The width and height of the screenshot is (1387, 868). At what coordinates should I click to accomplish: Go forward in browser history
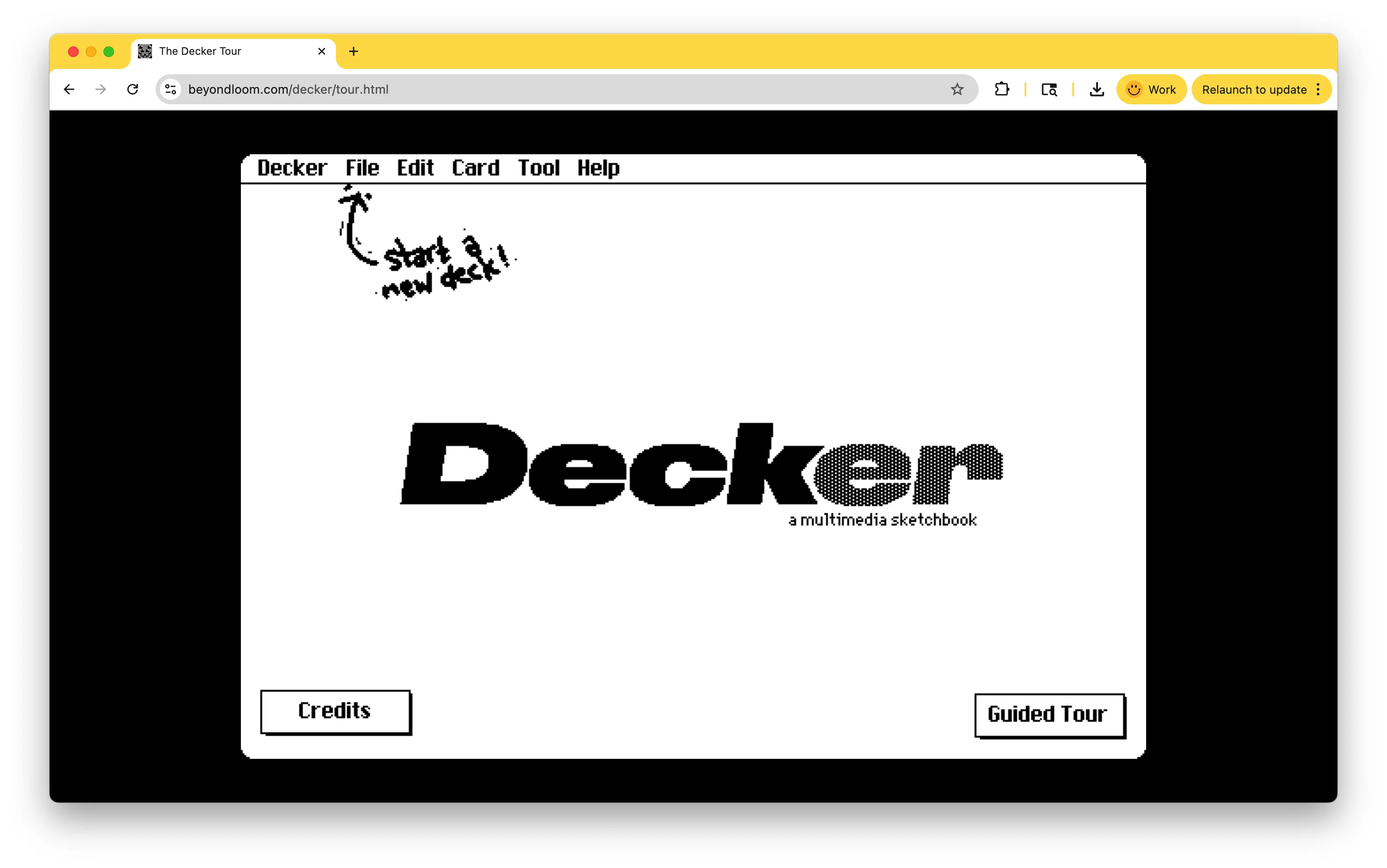(x=100, y=90)
